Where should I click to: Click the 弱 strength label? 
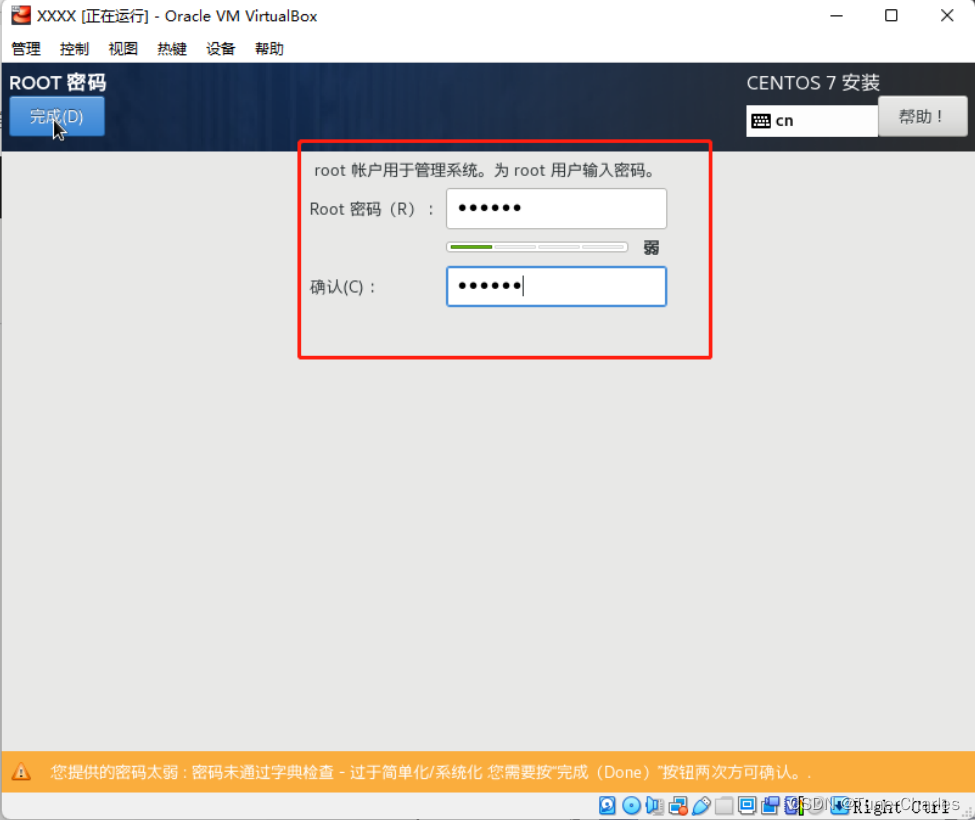pyautogui.click(x=651, y=247)
